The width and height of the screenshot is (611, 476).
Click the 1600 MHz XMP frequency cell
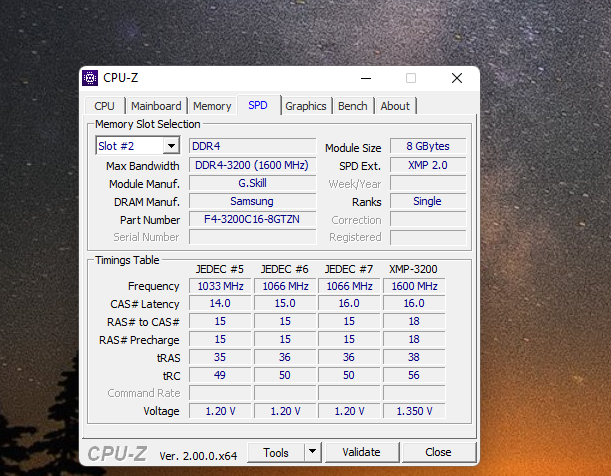414,286
